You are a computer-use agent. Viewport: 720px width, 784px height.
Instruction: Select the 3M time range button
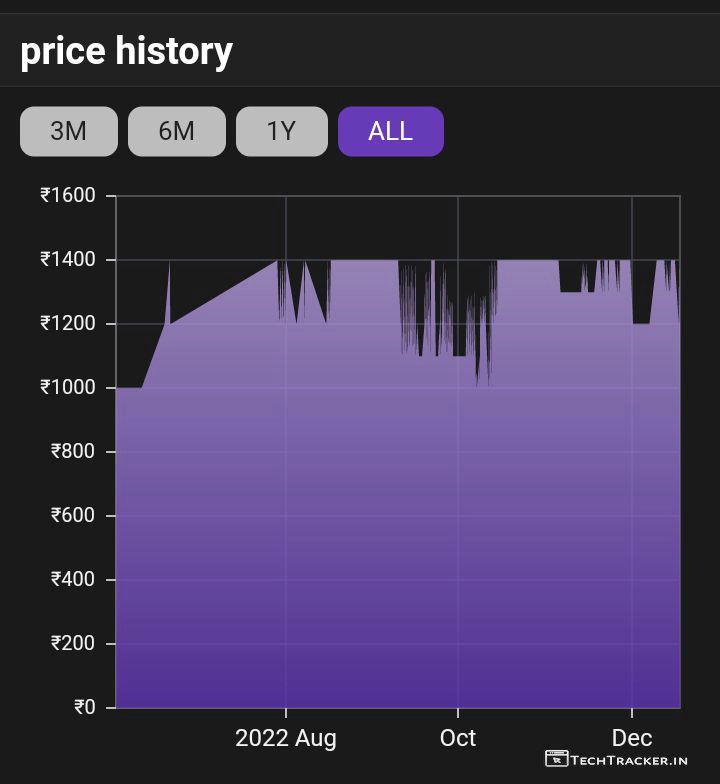pyautogui.click(x=68, y=131)
